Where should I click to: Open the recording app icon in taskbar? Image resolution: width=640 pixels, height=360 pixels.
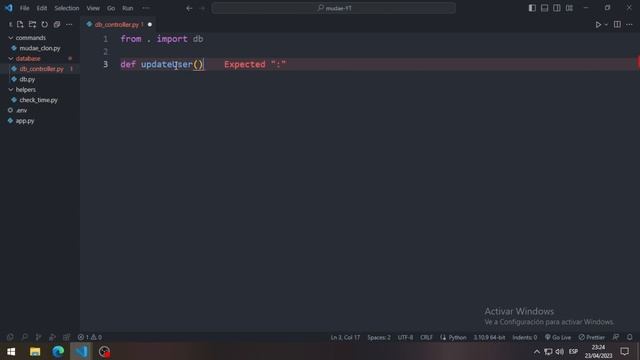104,351
